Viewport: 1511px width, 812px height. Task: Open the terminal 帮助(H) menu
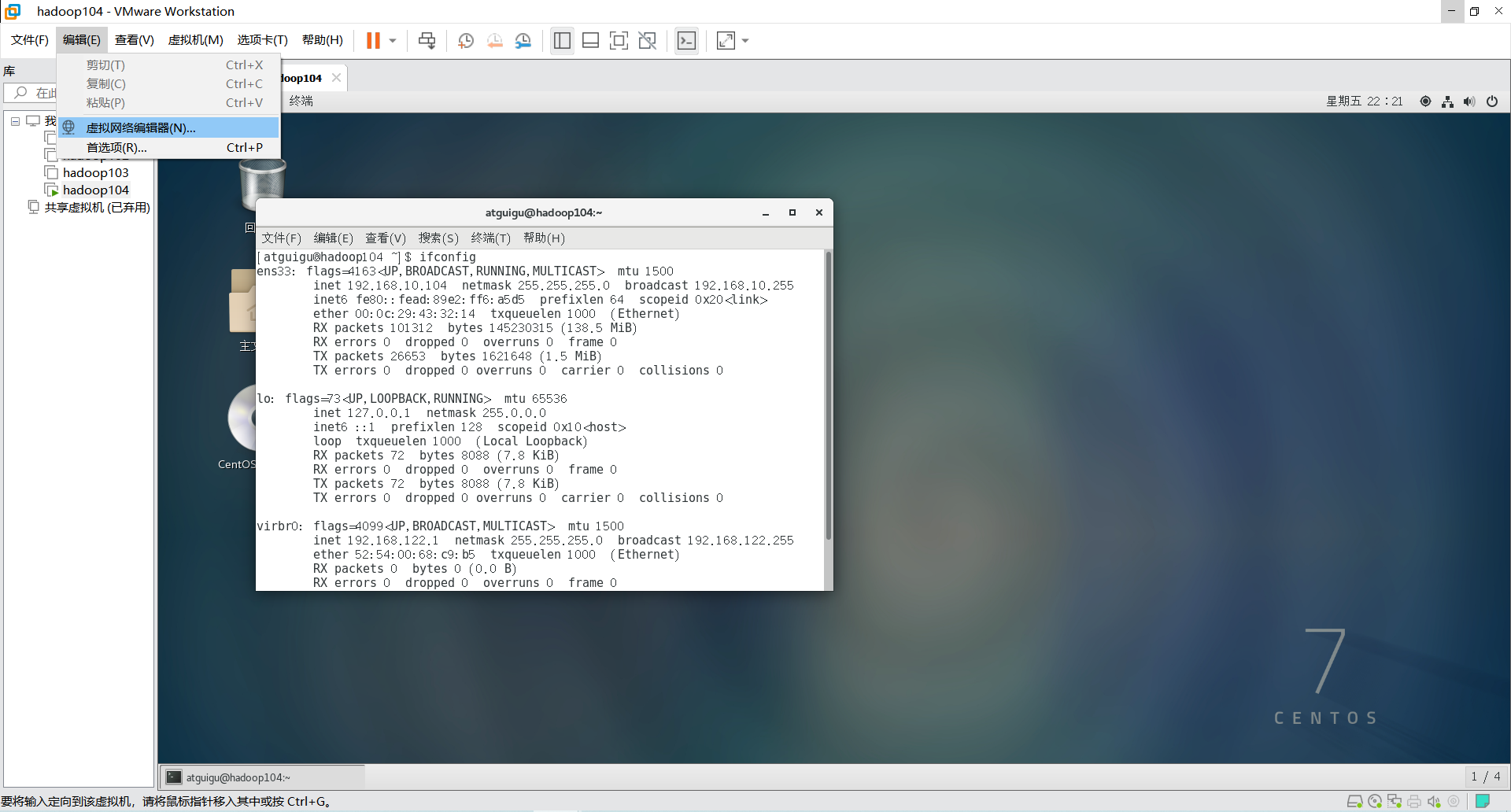coord(544,238)
